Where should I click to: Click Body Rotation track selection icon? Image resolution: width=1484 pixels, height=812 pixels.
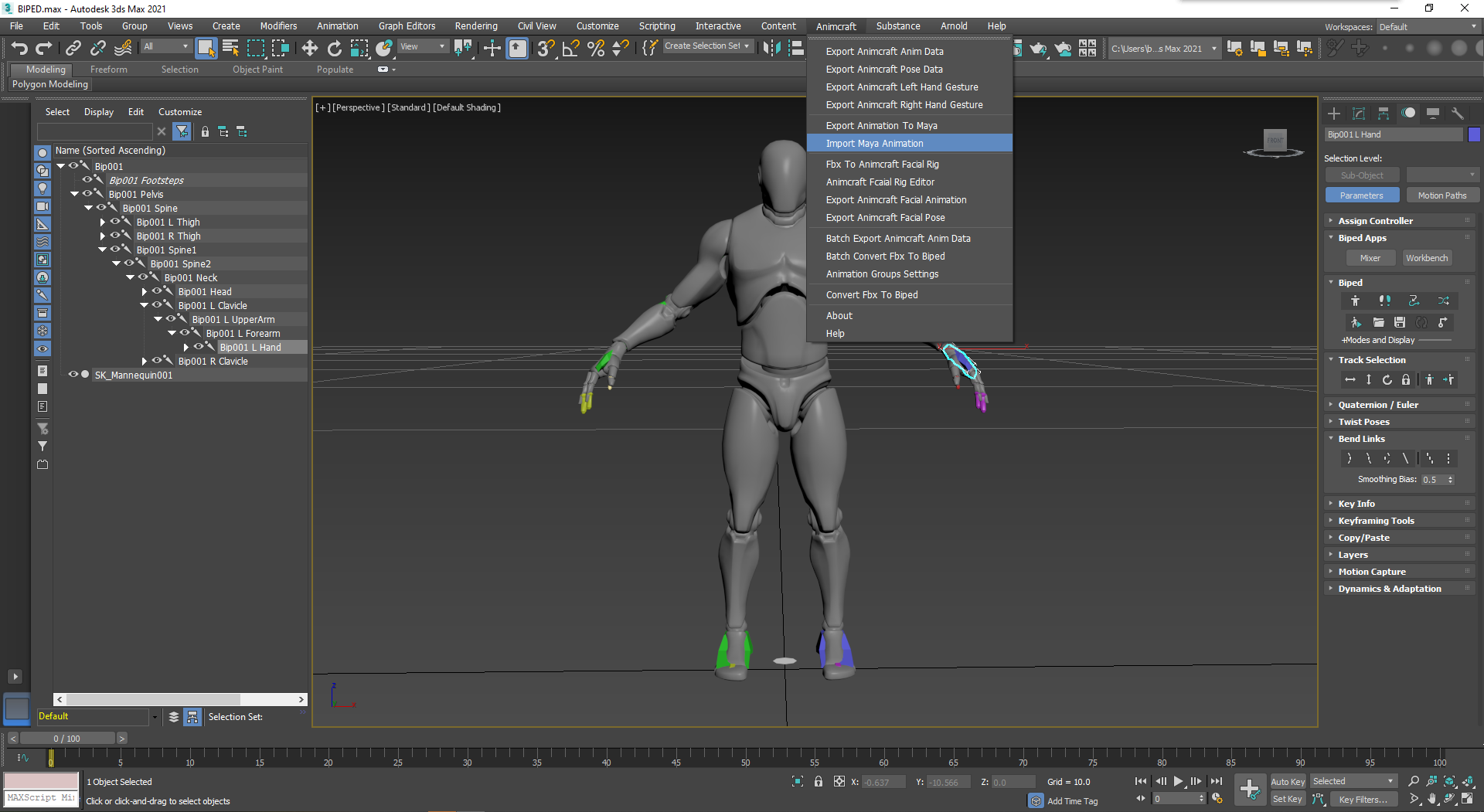click(x=1387, y=379)
